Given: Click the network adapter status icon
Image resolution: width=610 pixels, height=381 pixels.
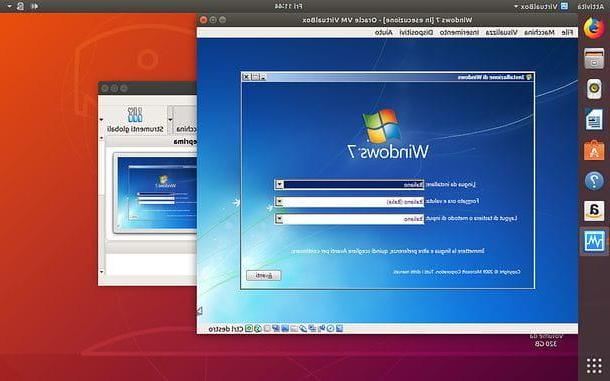Looking at the screenshot, I should (312, 328).
